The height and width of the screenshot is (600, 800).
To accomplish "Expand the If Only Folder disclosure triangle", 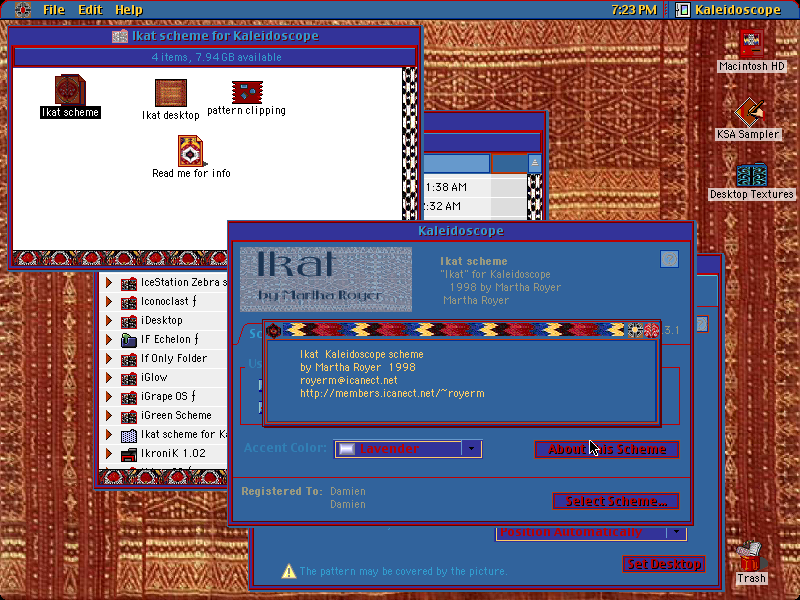I will 109,359.
